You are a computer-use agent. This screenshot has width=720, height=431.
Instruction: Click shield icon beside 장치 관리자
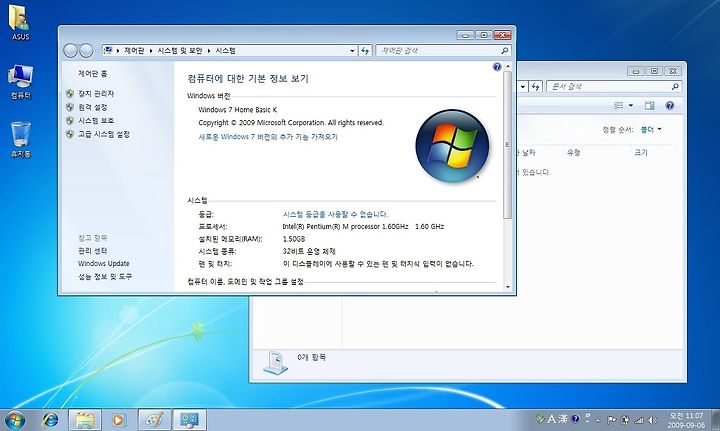tap(70, 94)
